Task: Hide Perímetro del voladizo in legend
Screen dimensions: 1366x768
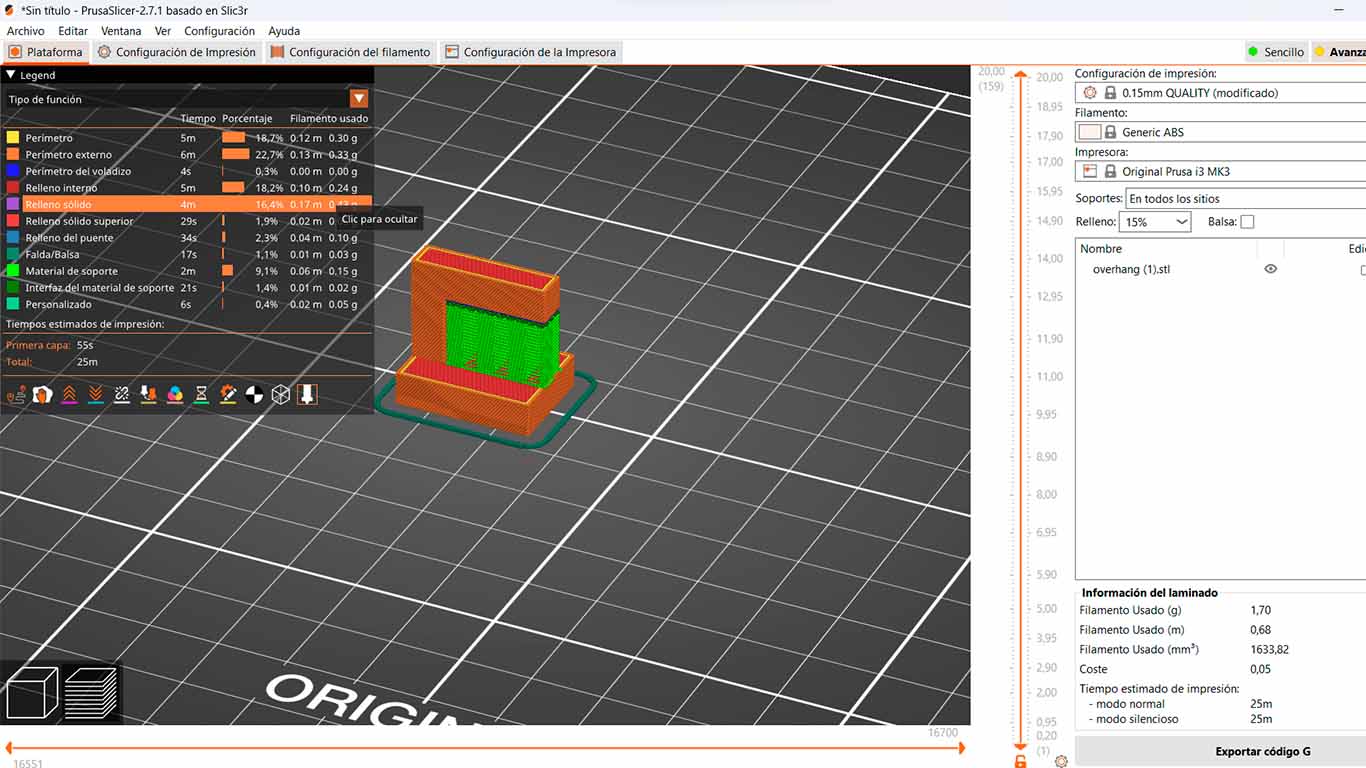Action: [x=187, y=171]
